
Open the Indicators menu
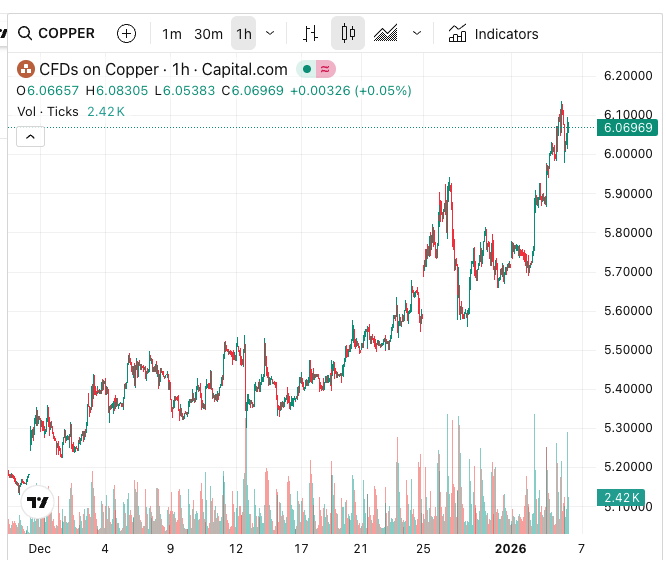tap(493, 34)
